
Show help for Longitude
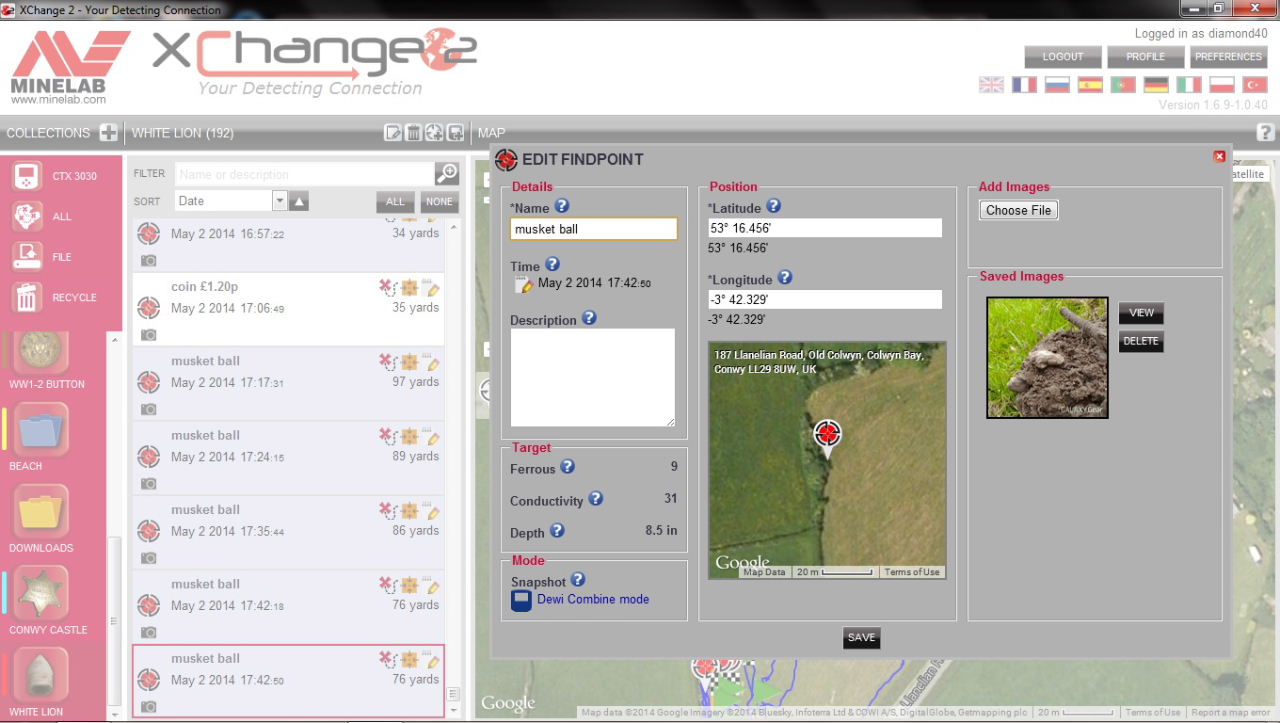pos(785,278)
